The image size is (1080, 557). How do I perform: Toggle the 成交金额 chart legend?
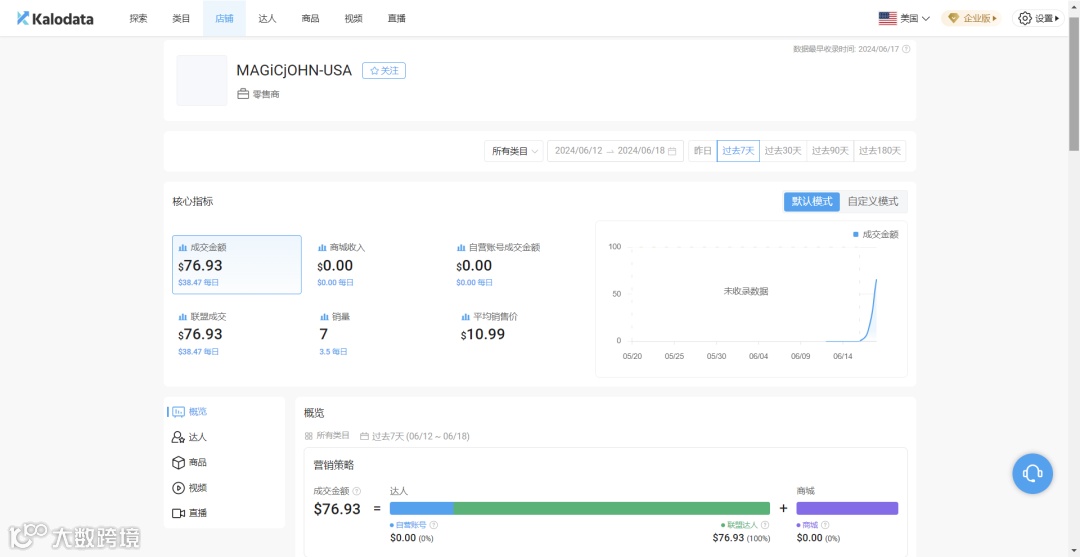875,234
